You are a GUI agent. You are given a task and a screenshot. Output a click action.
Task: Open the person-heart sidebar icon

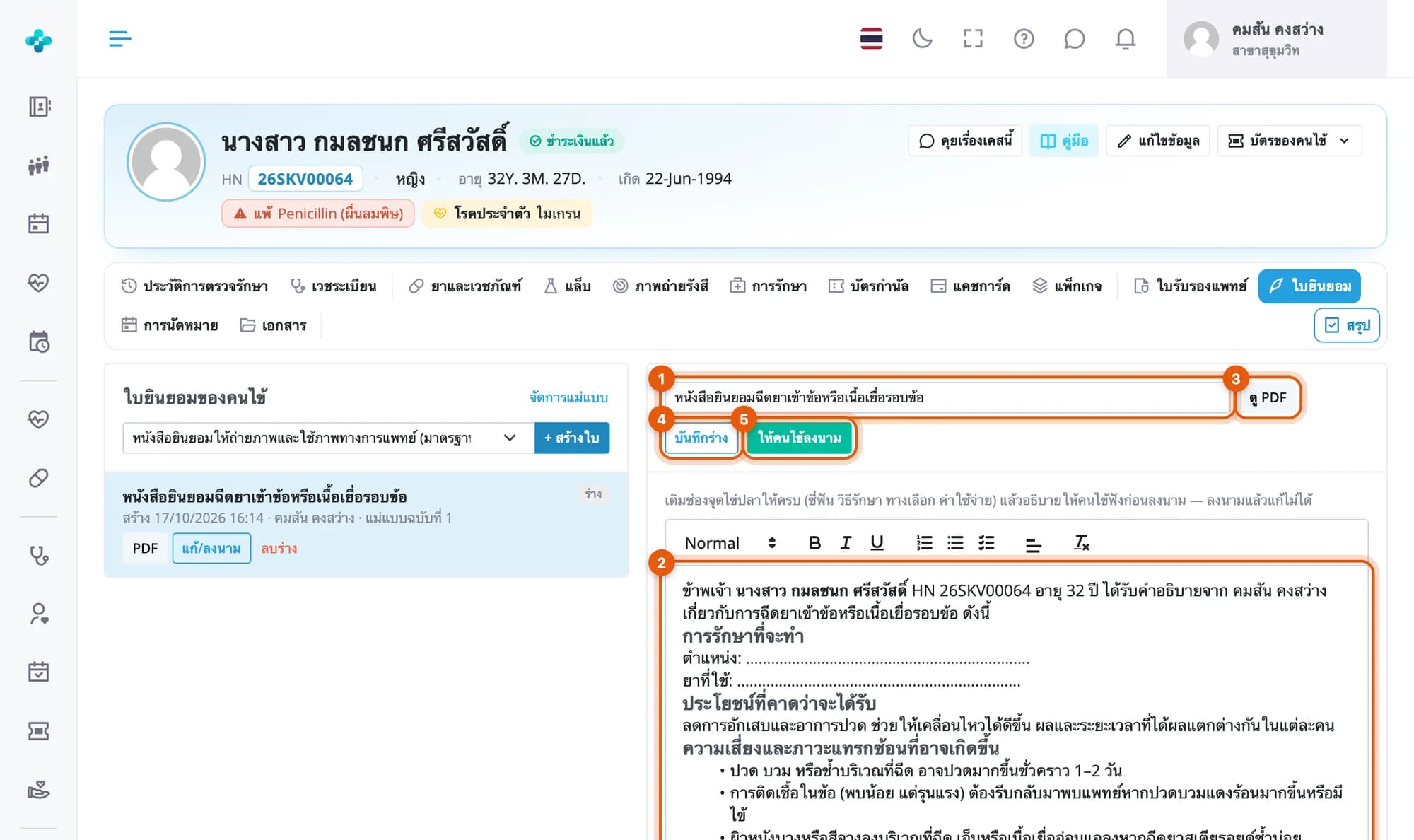tap(39, 614)
